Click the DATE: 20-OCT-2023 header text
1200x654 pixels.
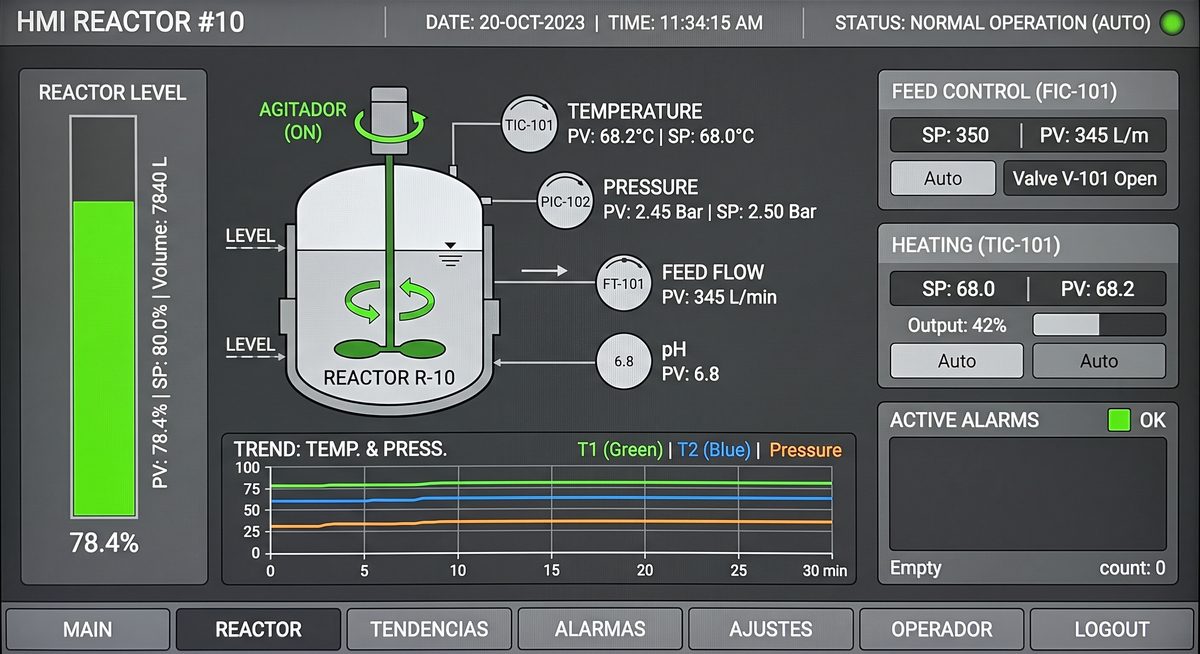pos(505,22)
